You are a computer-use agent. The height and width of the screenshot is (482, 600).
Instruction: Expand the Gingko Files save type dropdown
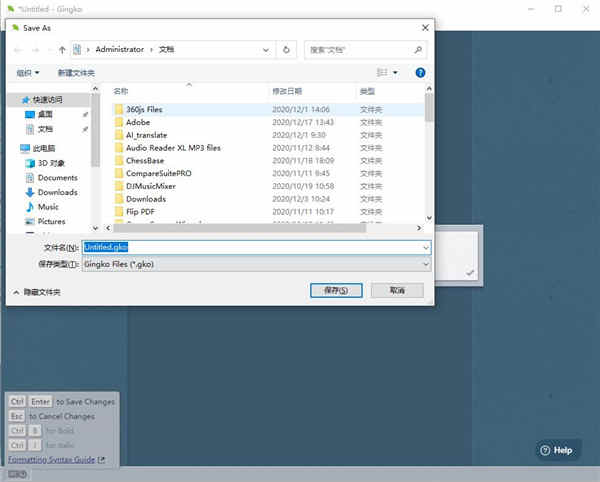pos(256,264)
